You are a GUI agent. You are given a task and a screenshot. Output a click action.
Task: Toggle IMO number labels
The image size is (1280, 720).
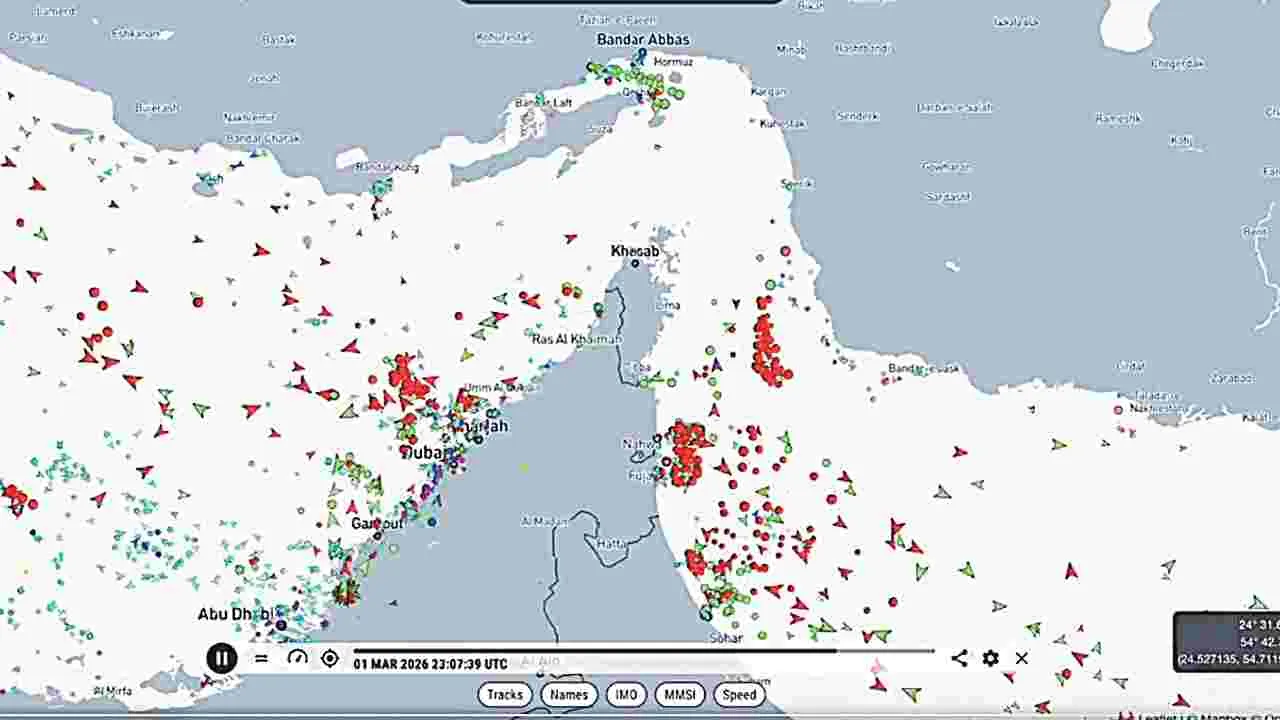click(x=626, y=694)
